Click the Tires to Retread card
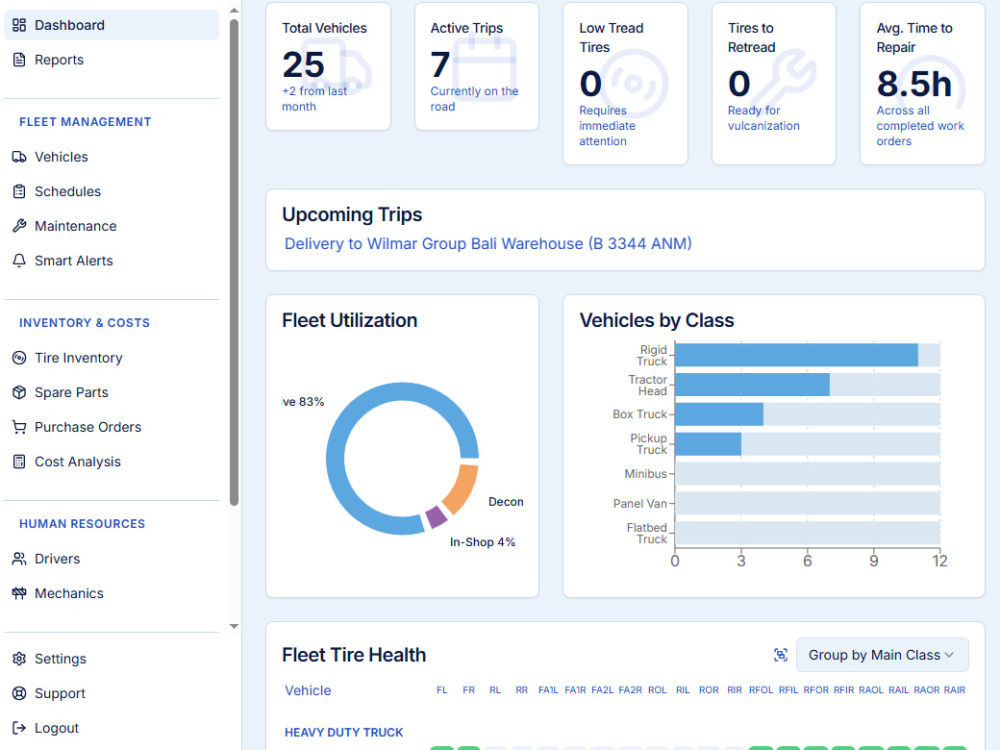 (774, 84)
